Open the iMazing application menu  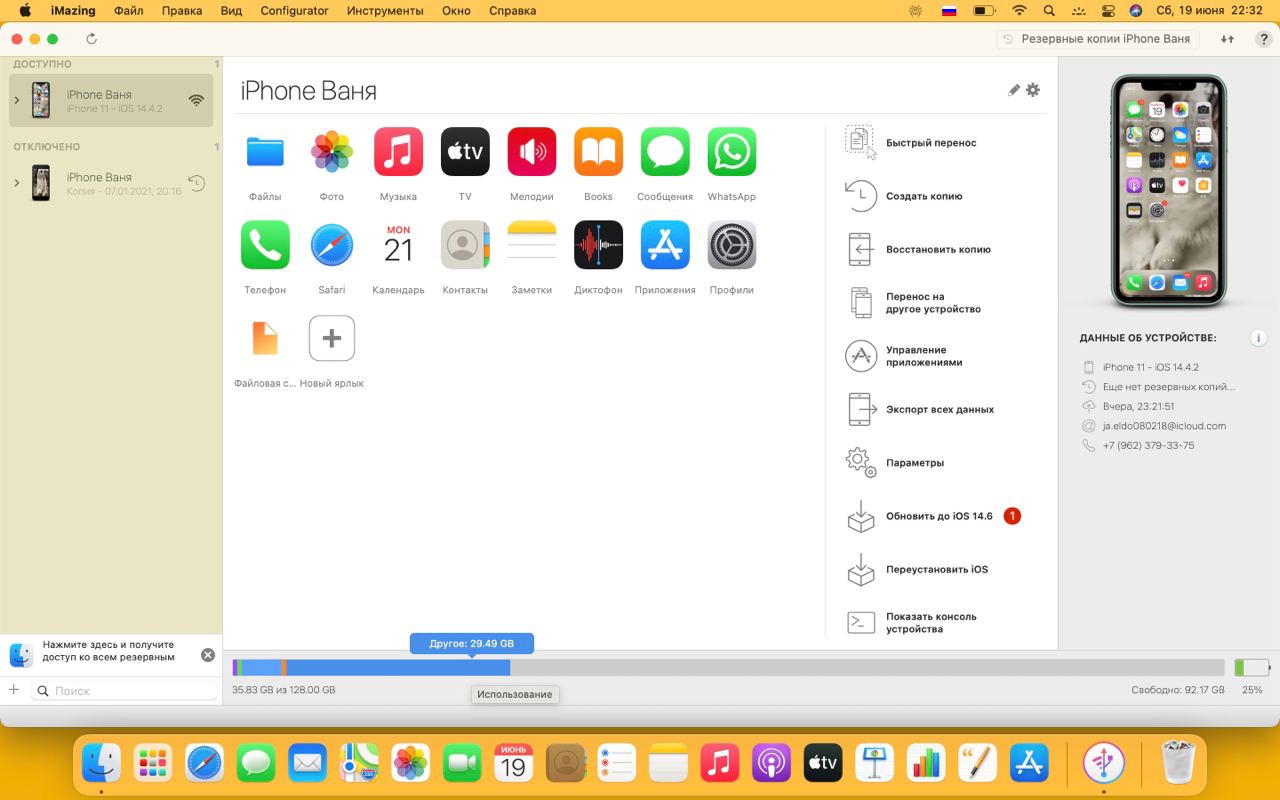coord(73,10)
